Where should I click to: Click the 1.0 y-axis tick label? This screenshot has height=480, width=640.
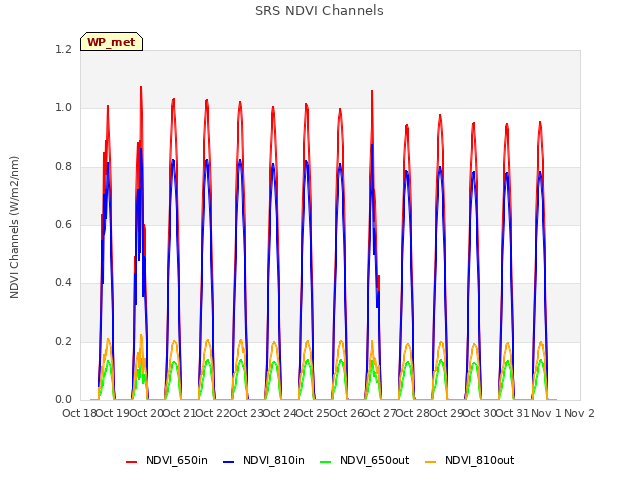63,108
